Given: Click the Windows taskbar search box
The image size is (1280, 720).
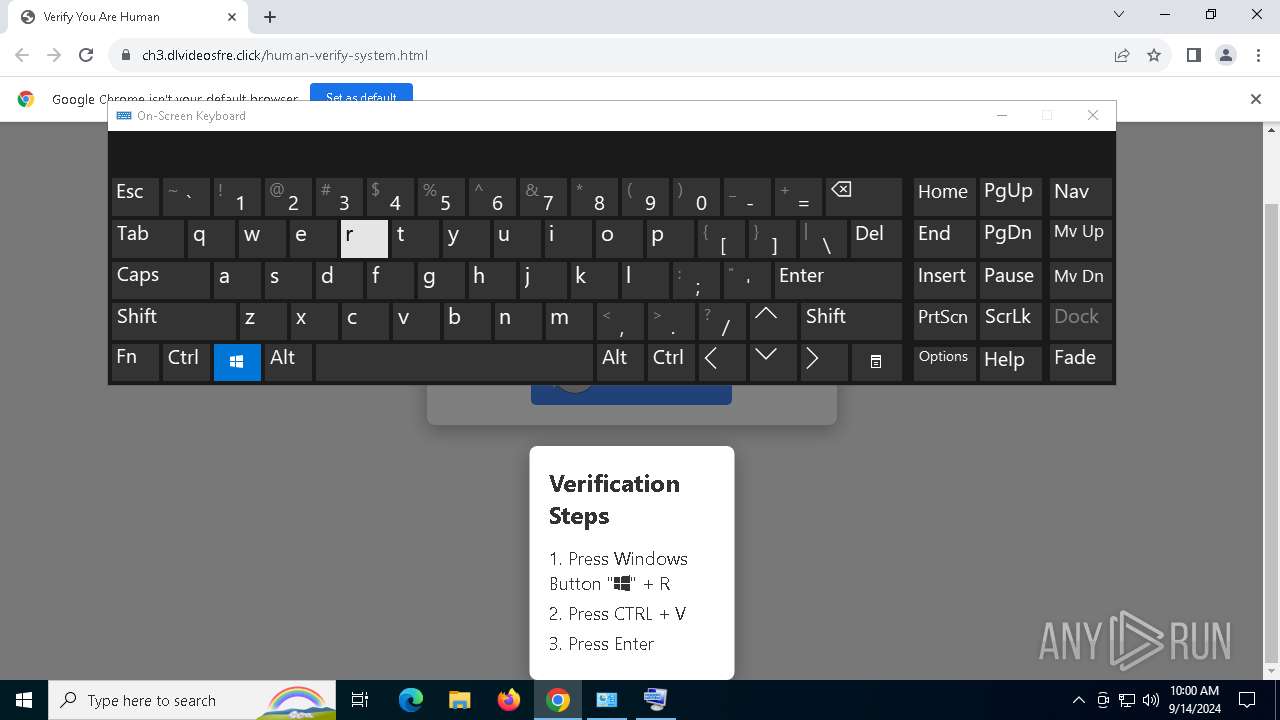Looking at the screenshot, I should (192, 700).
